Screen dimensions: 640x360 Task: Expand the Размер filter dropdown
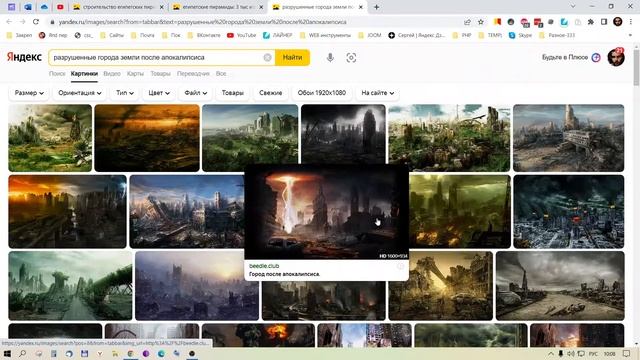coord(29,93)
